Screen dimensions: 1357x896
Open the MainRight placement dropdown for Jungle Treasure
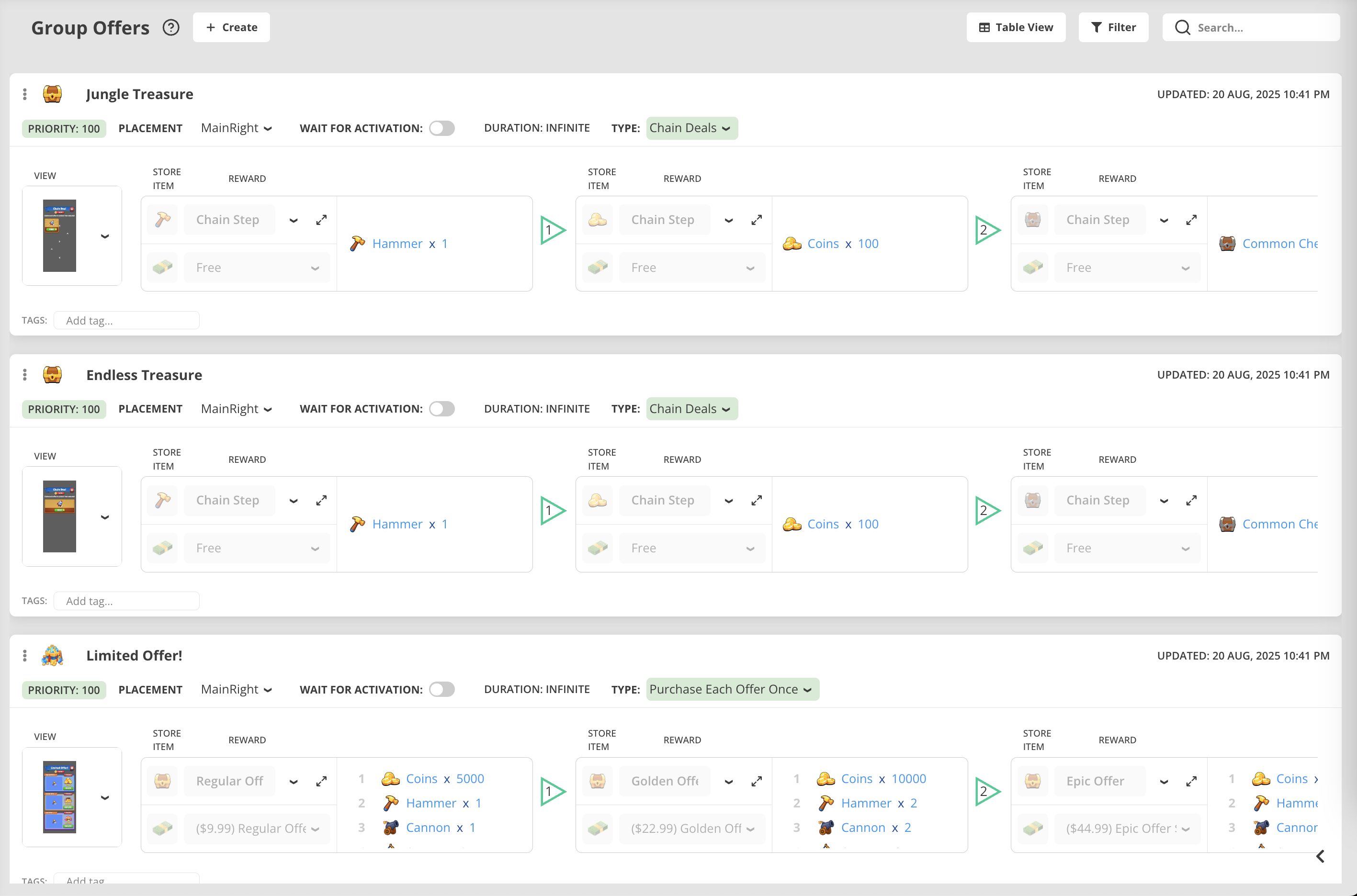point(236,128)
